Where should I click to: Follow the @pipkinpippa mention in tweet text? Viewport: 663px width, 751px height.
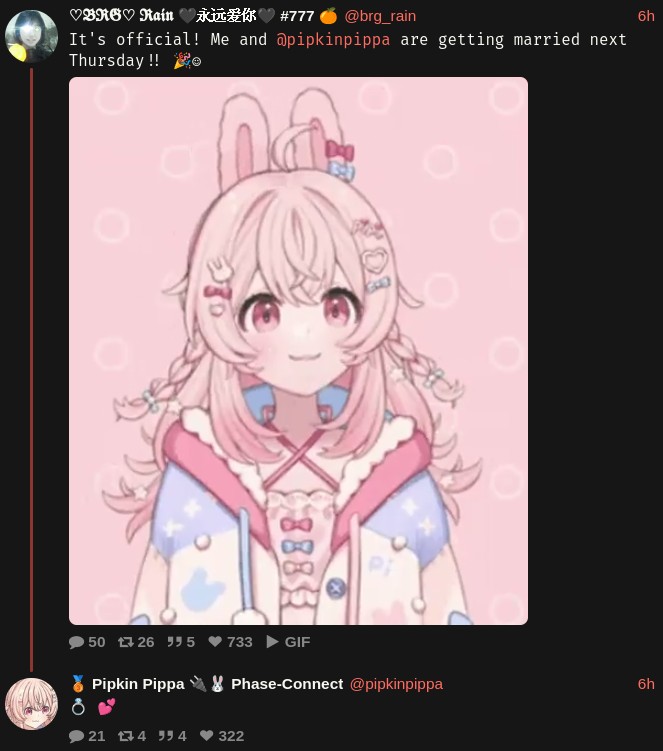click(x=333, y=39)
